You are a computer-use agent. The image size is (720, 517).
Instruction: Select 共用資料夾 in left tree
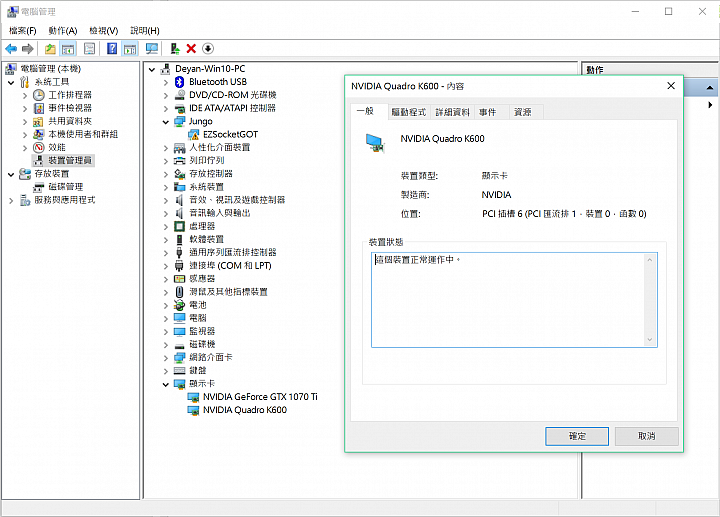[x=70, y=121]
